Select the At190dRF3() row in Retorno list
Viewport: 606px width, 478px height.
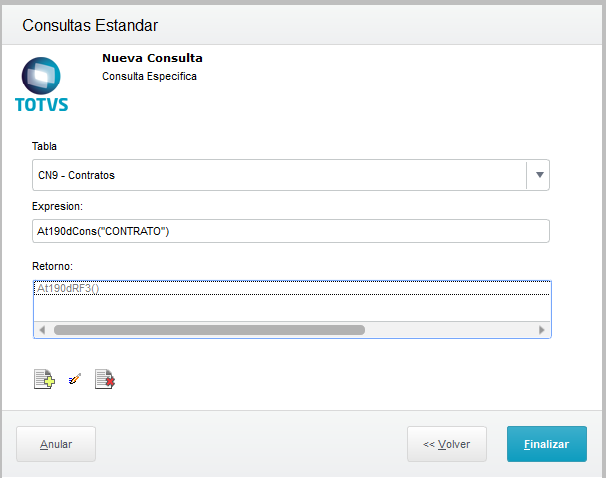(x=292, y=288)
